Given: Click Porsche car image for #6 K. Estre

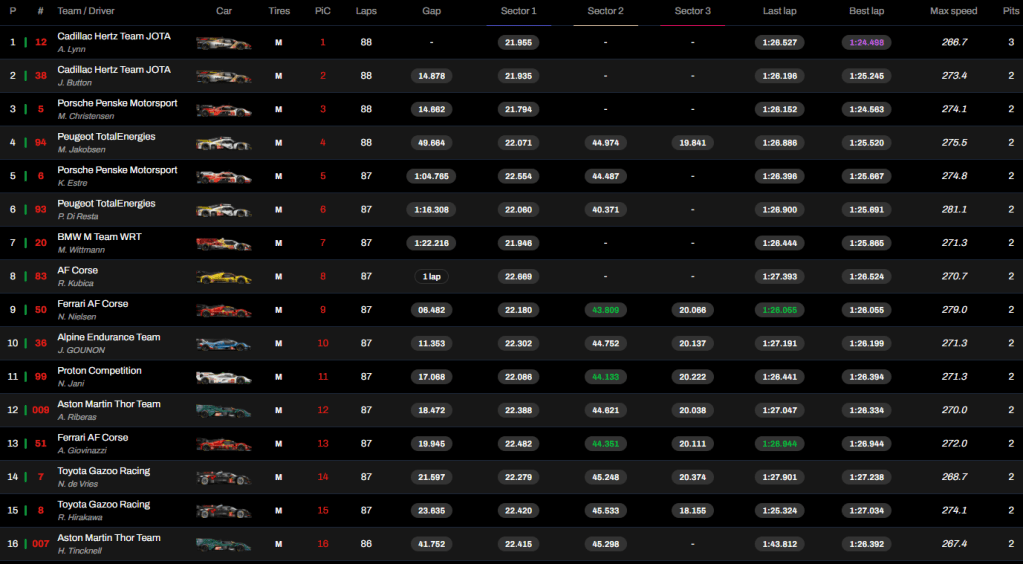Looking at the screenshot, I should [224, 177].
